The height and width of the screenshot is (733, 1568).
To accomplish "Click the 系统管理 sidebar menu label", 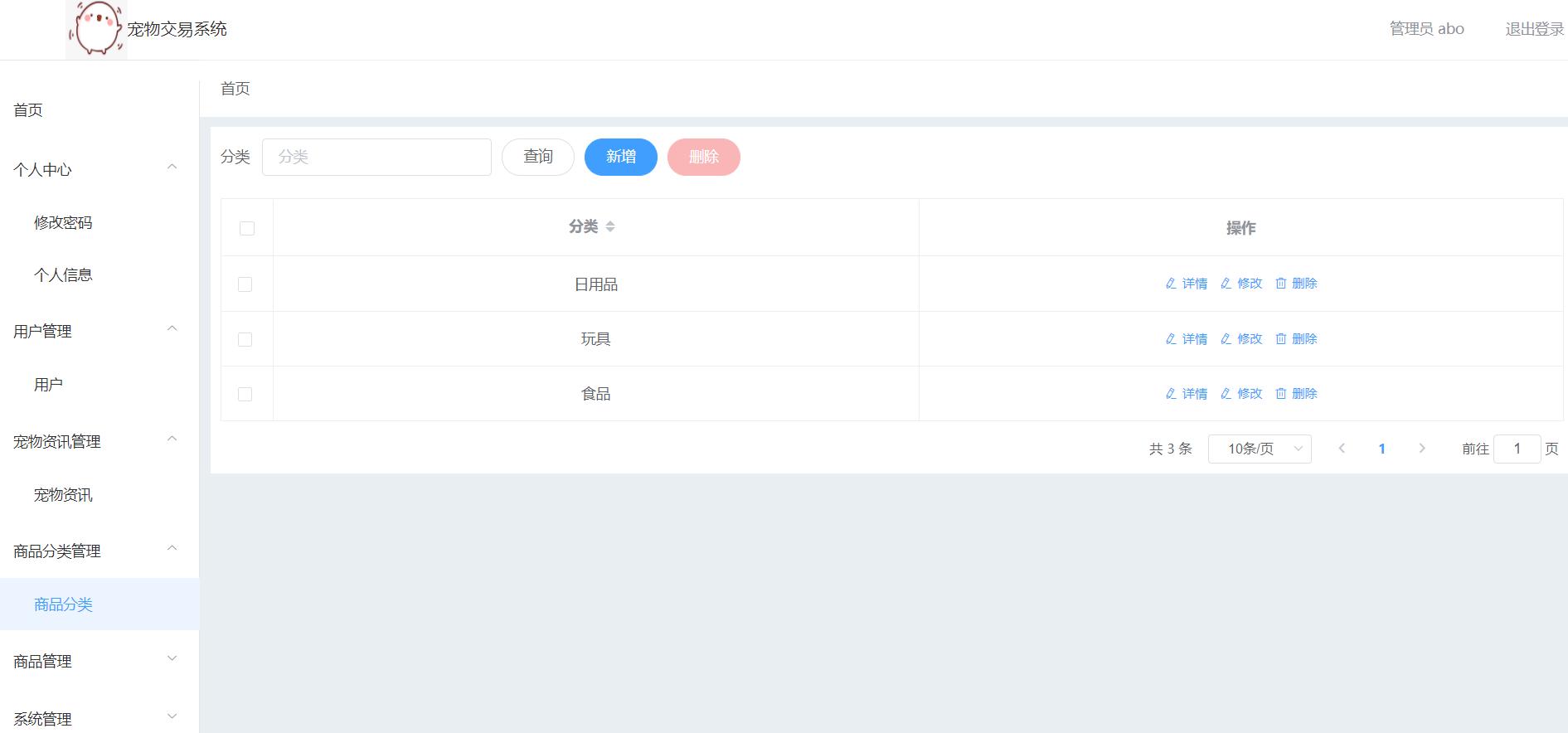I will pos(42,720).
